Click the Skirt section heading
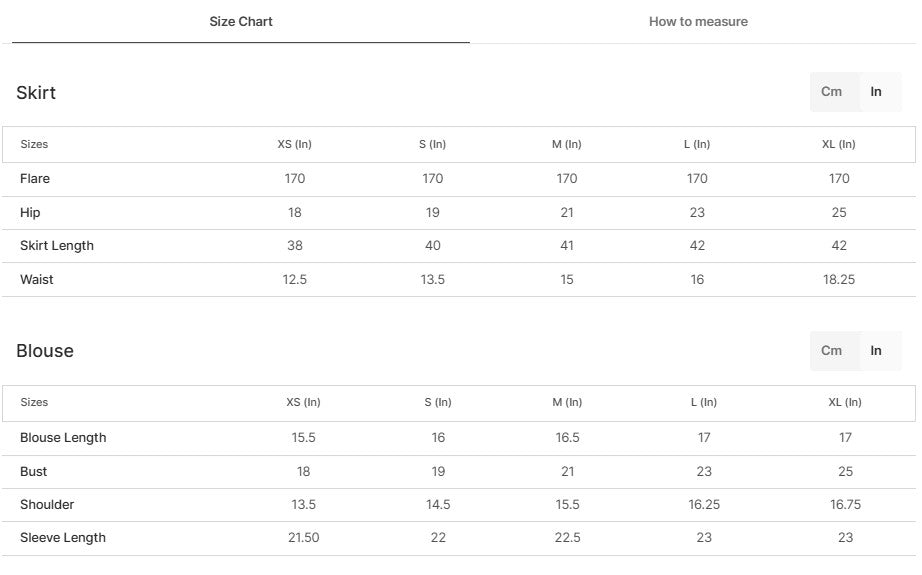Viewport: 922px width, 575px height. [36, 93]
